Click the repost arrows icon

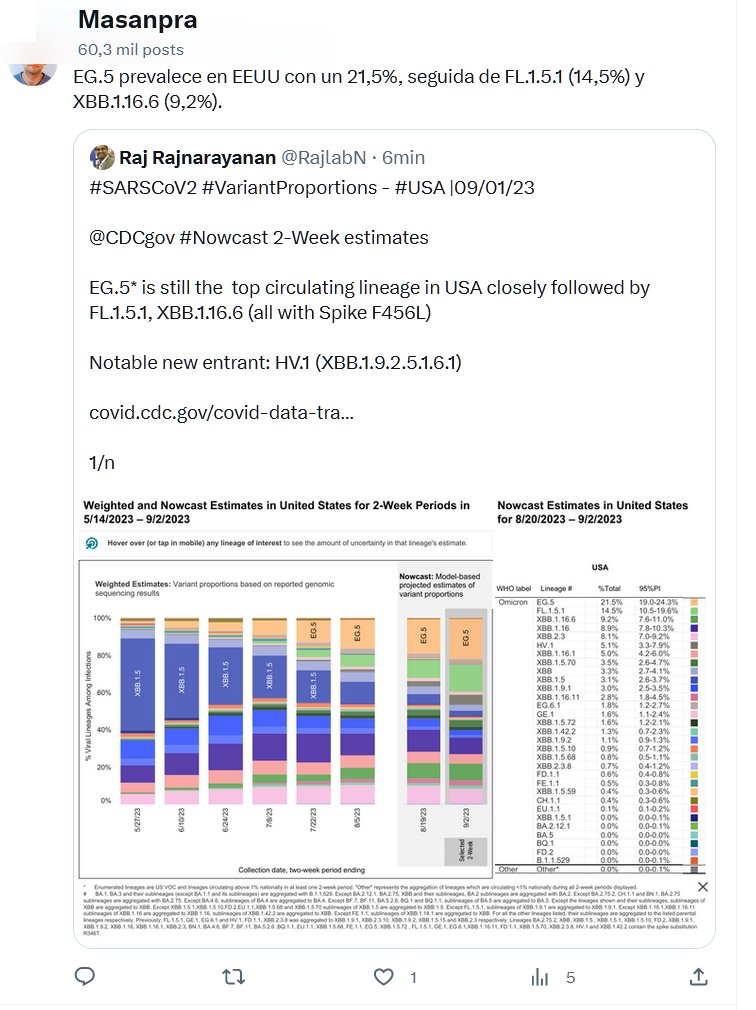(x=233, y=977)
